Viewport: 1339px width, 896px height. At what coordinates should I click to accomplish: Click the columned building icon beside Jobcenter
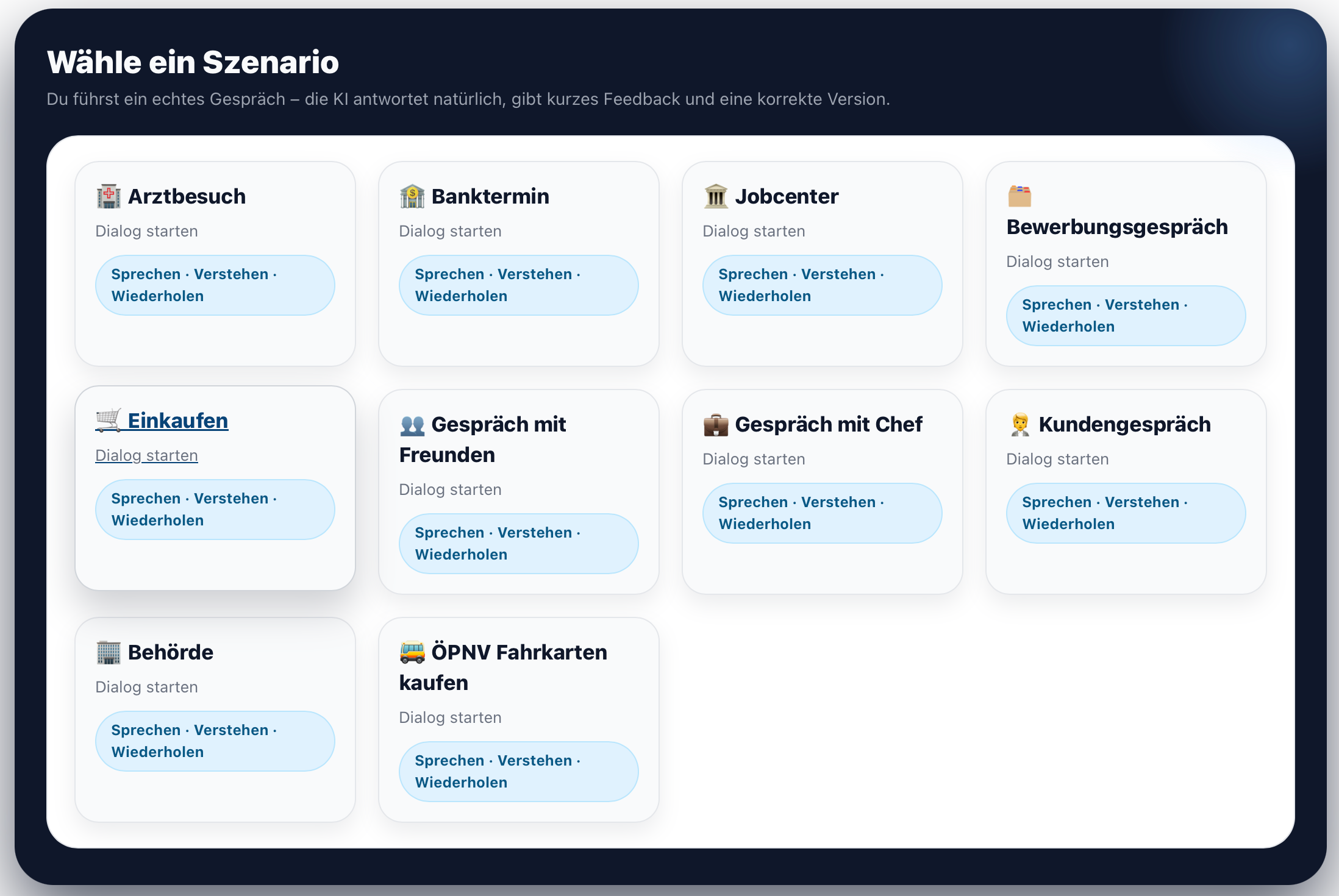(x=716, y=197)
